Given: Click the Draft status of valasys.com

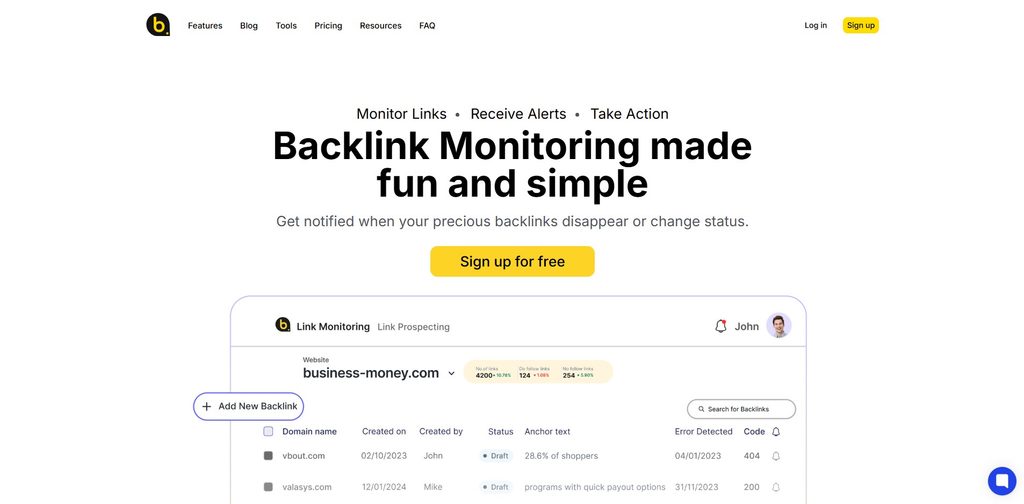Looking at the screenshot, I should coord(495,487).
